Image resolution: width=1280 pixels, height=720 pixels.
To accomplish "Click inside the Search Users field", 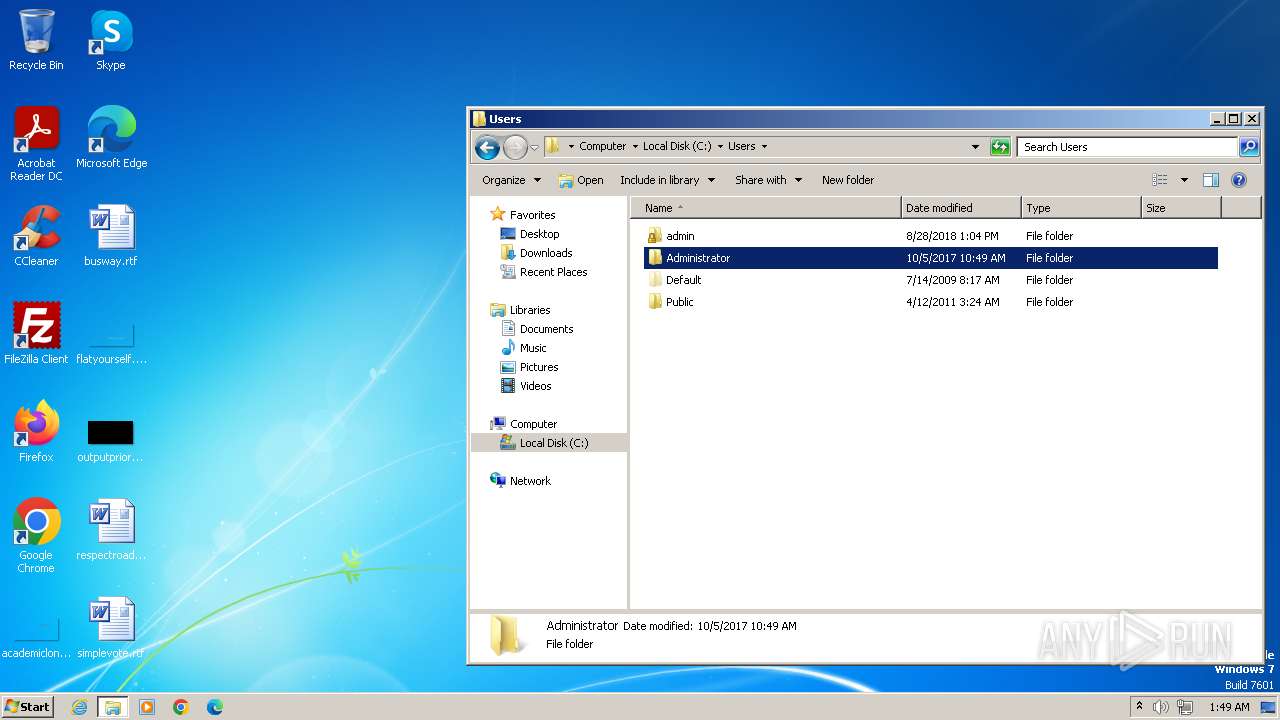I will coord(1127,147).
